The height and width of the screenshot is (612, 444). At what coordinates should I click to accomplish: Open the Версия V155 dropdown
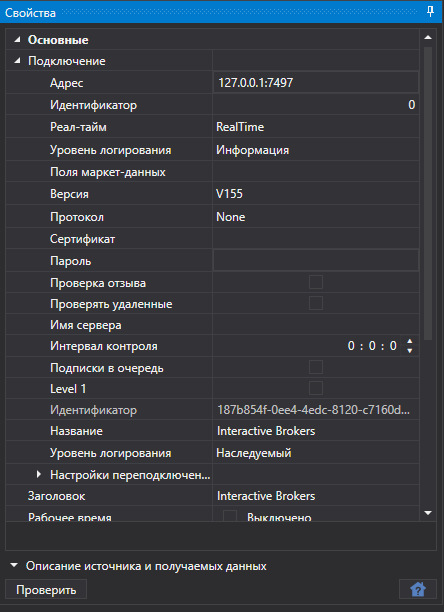(x=316, y=194)
